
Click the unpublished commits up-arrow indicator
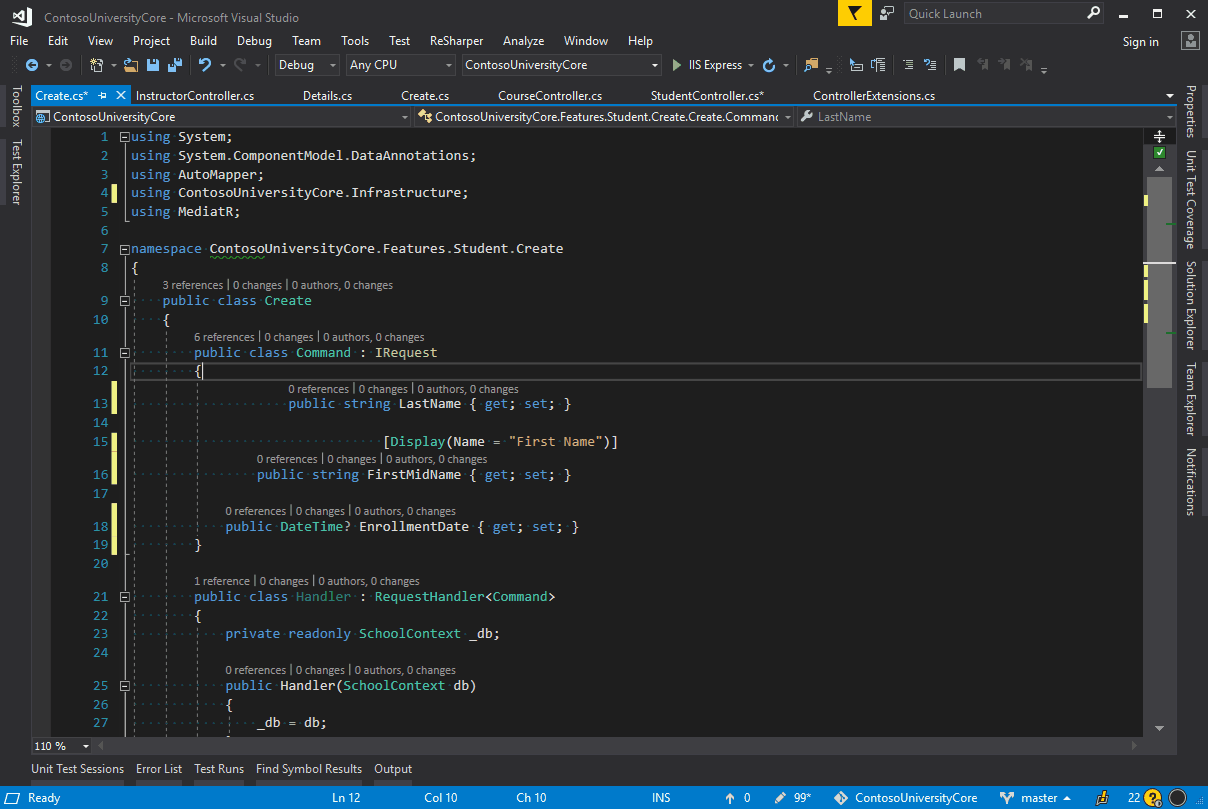tap(737, 798)
